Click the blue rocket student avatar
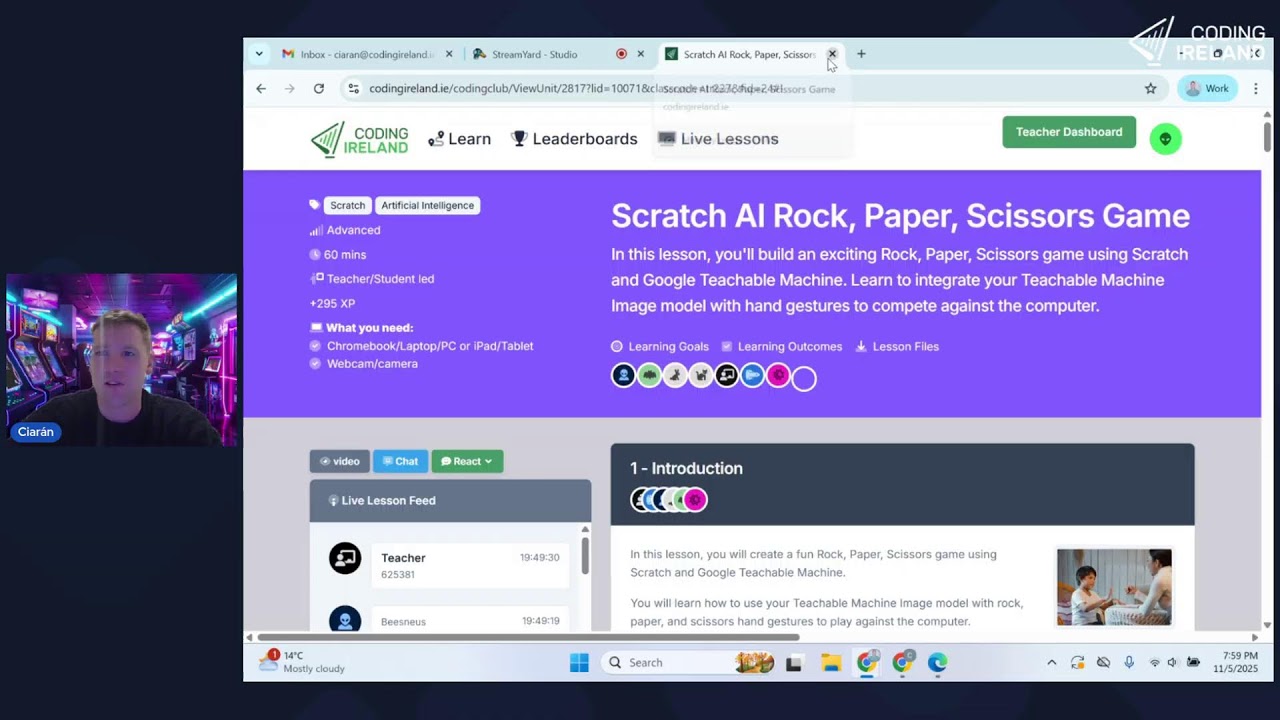 [753, 375]
